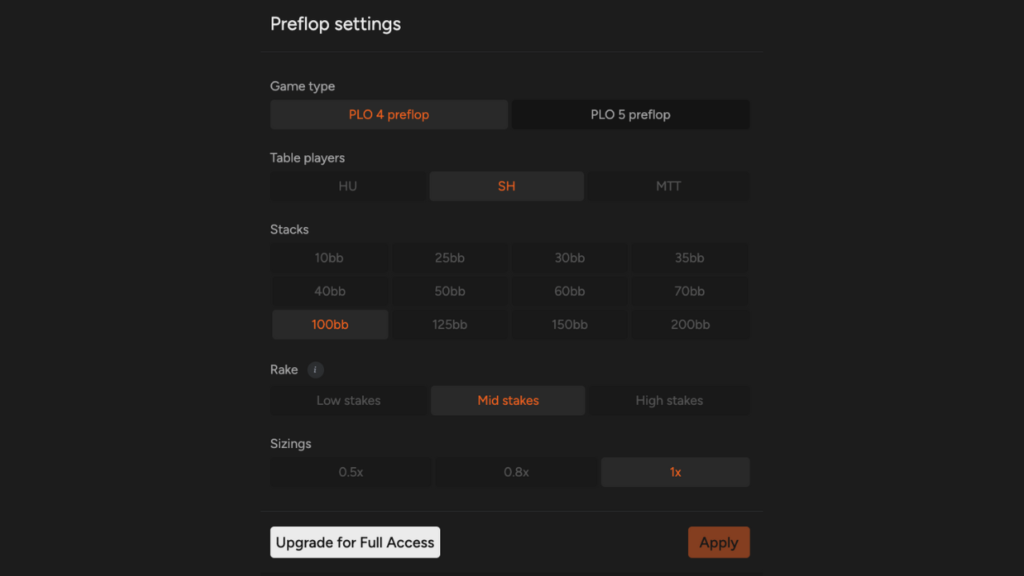Choose the 0.8x sizing option
The width and height of the screenshot is (1024, 576).
[x=517, y=472]
